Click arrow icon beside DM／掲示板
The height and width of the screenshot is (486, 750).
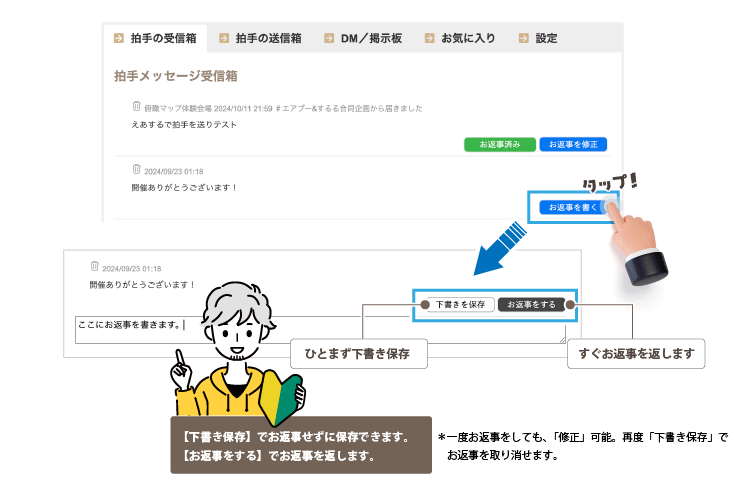click(x=329, y=38)
